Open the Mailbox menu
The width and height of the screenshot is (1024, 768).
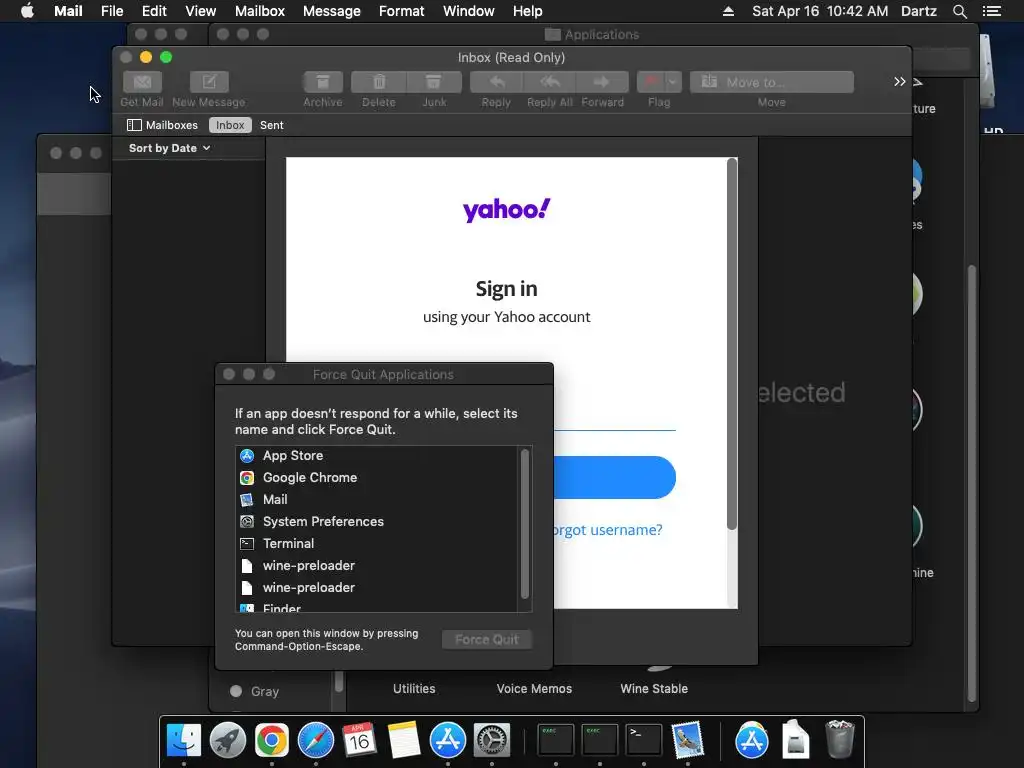point(260,11)
